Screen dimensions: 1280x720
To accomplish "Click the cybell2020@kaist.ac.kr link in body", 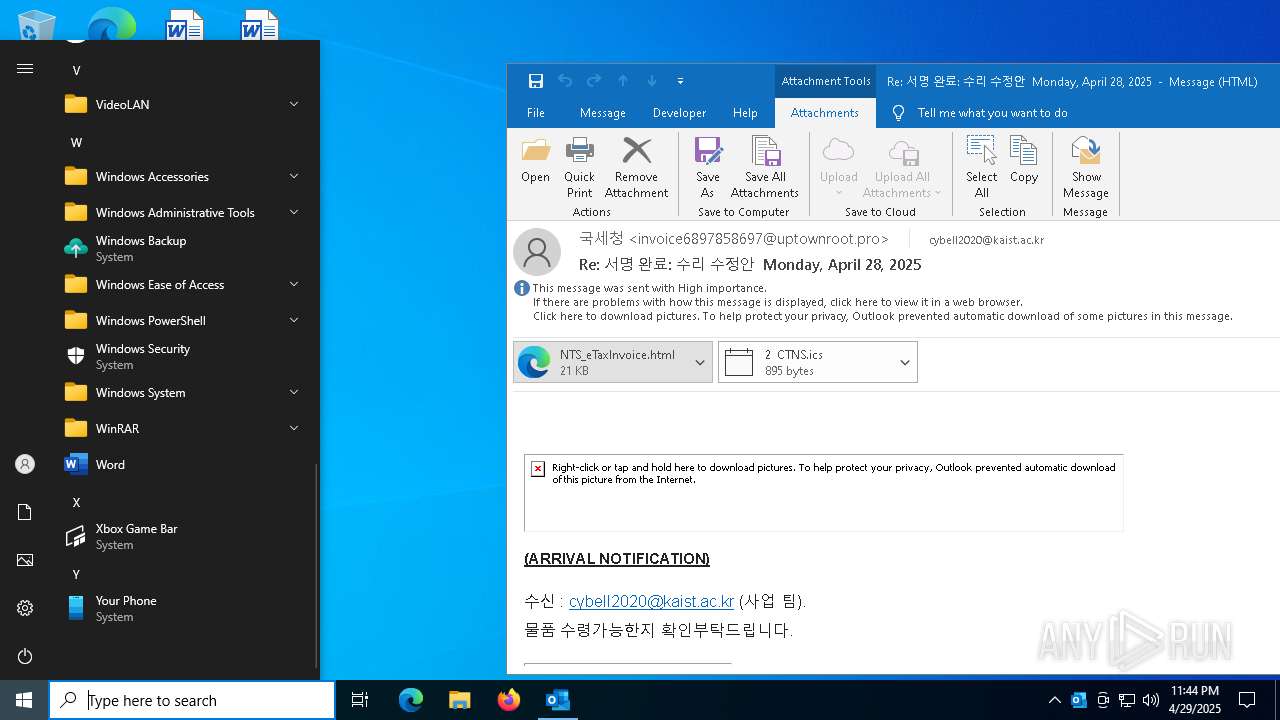I will coord(651,601).
